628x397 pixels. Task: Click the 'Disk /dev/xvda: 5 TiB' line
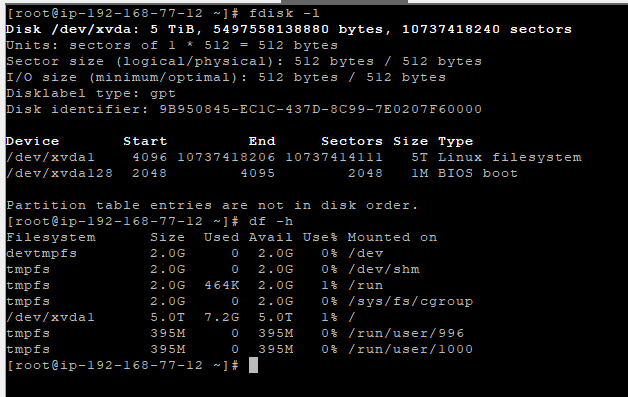[x=288, y=29]
